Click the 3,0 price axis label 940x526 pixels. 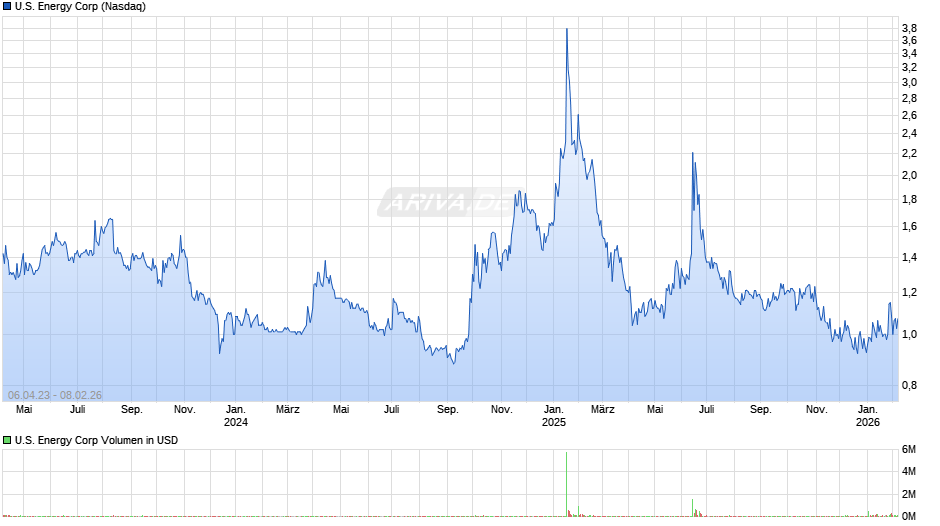(909, 82)
